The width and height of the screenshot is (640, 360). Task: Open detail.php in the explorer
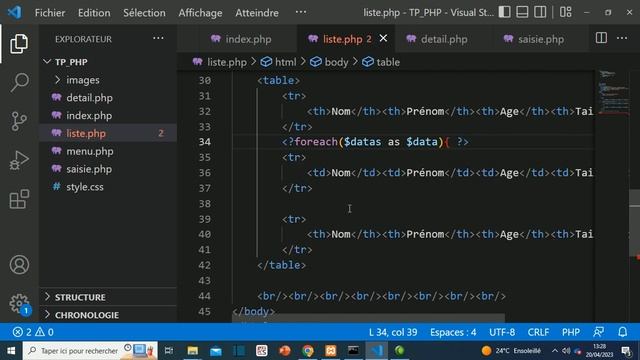click(108, 98)
